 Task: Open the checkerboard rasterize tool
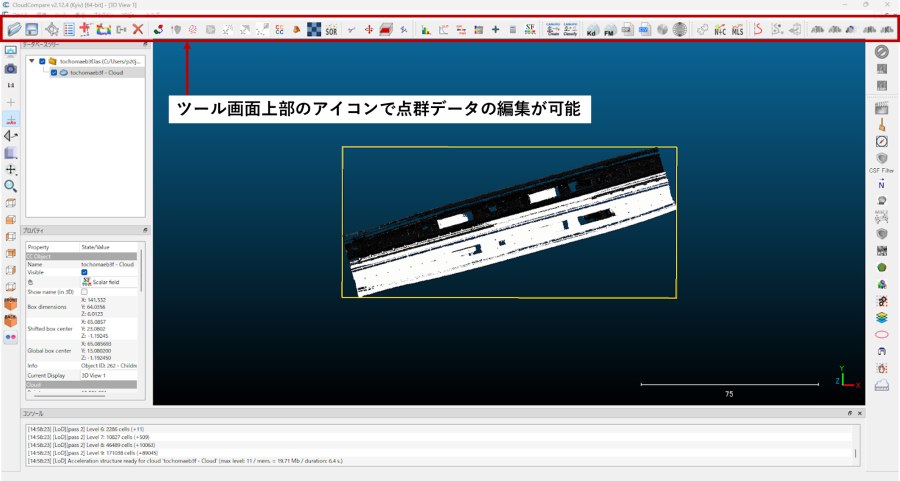point(314,29)
